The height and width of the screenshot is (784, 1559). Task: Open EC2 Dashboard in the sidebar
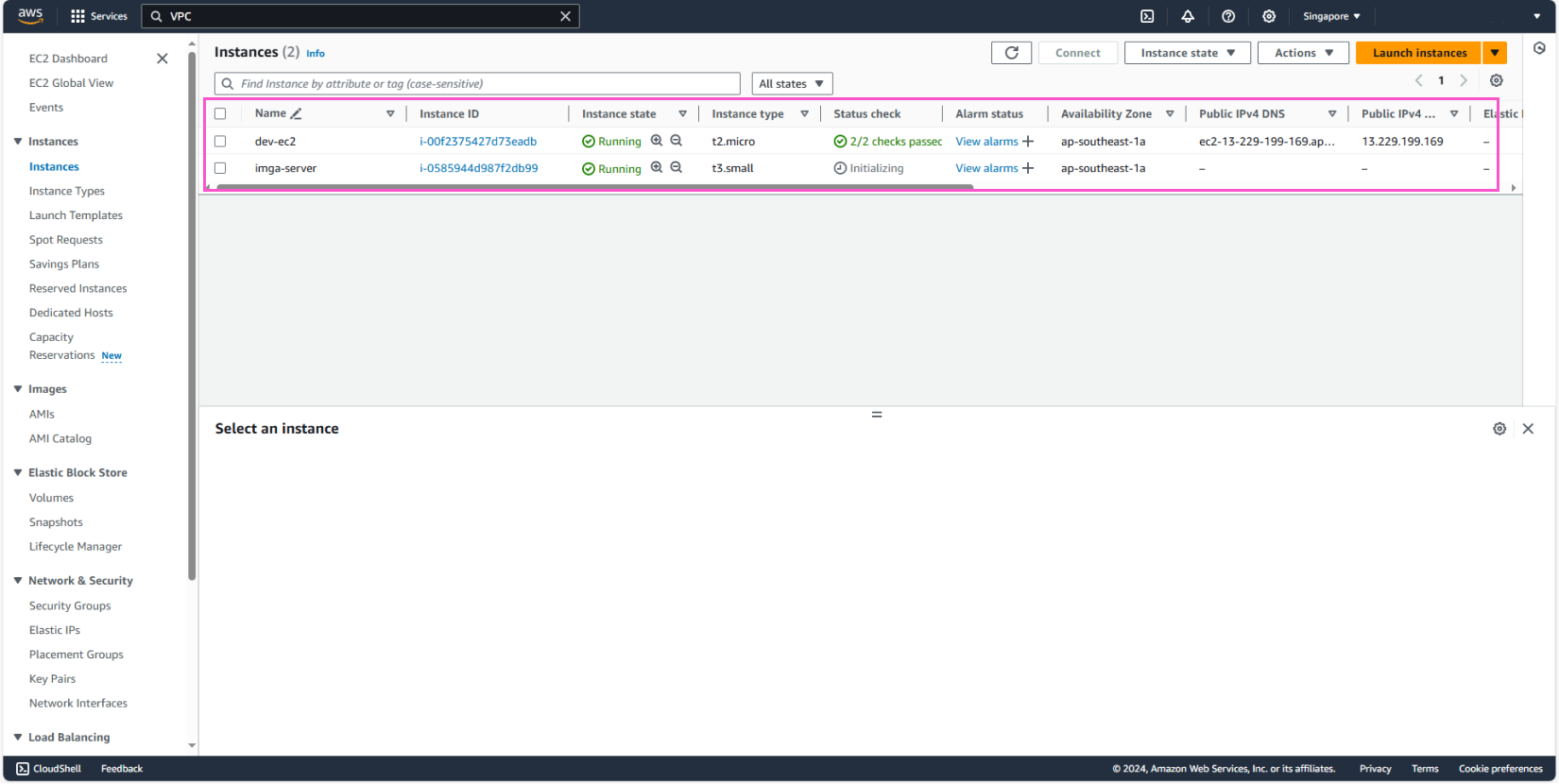pyautogui.click(x=68, y=59)
